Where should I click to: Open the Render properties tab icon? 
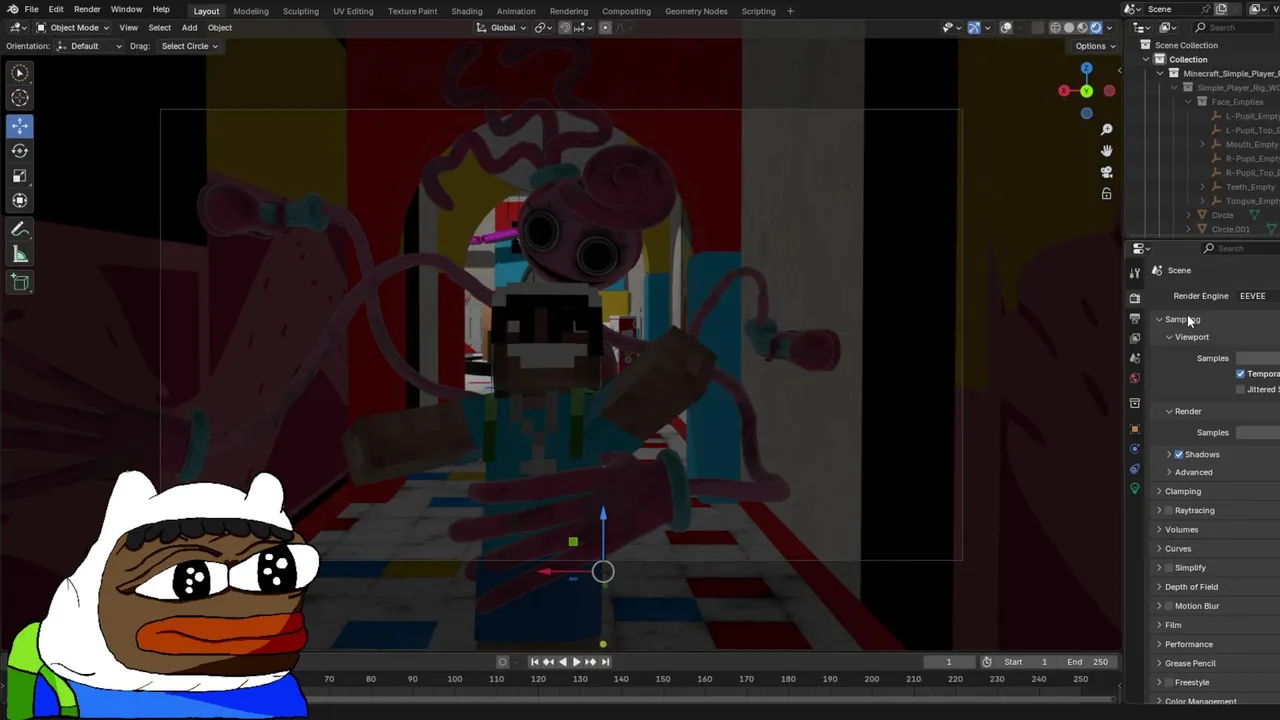click(1134, 298)
